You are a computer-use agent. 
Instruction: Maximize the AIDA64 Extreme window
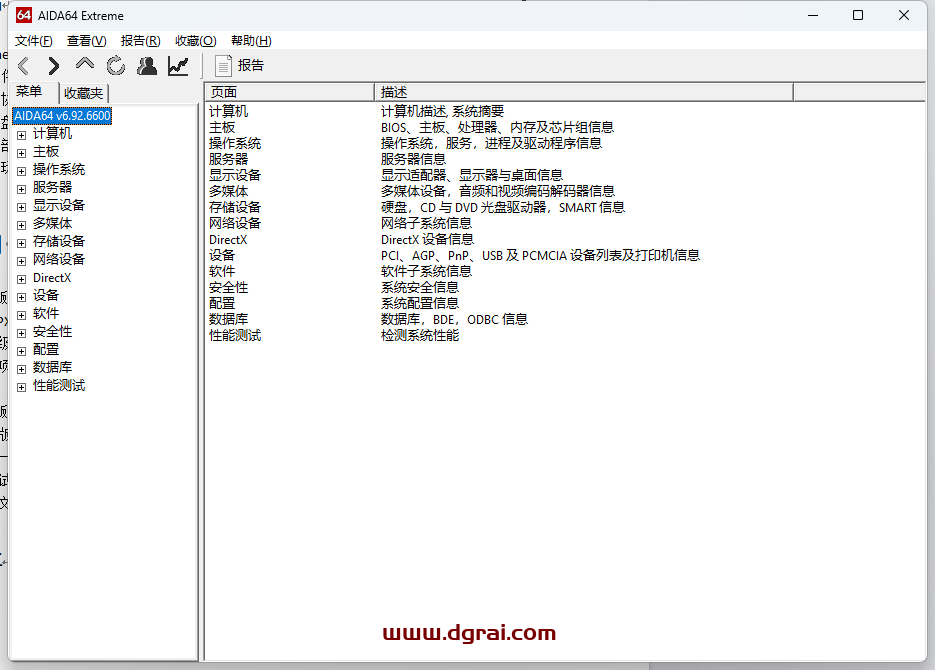pyautogui.click(x=858, y=15)
